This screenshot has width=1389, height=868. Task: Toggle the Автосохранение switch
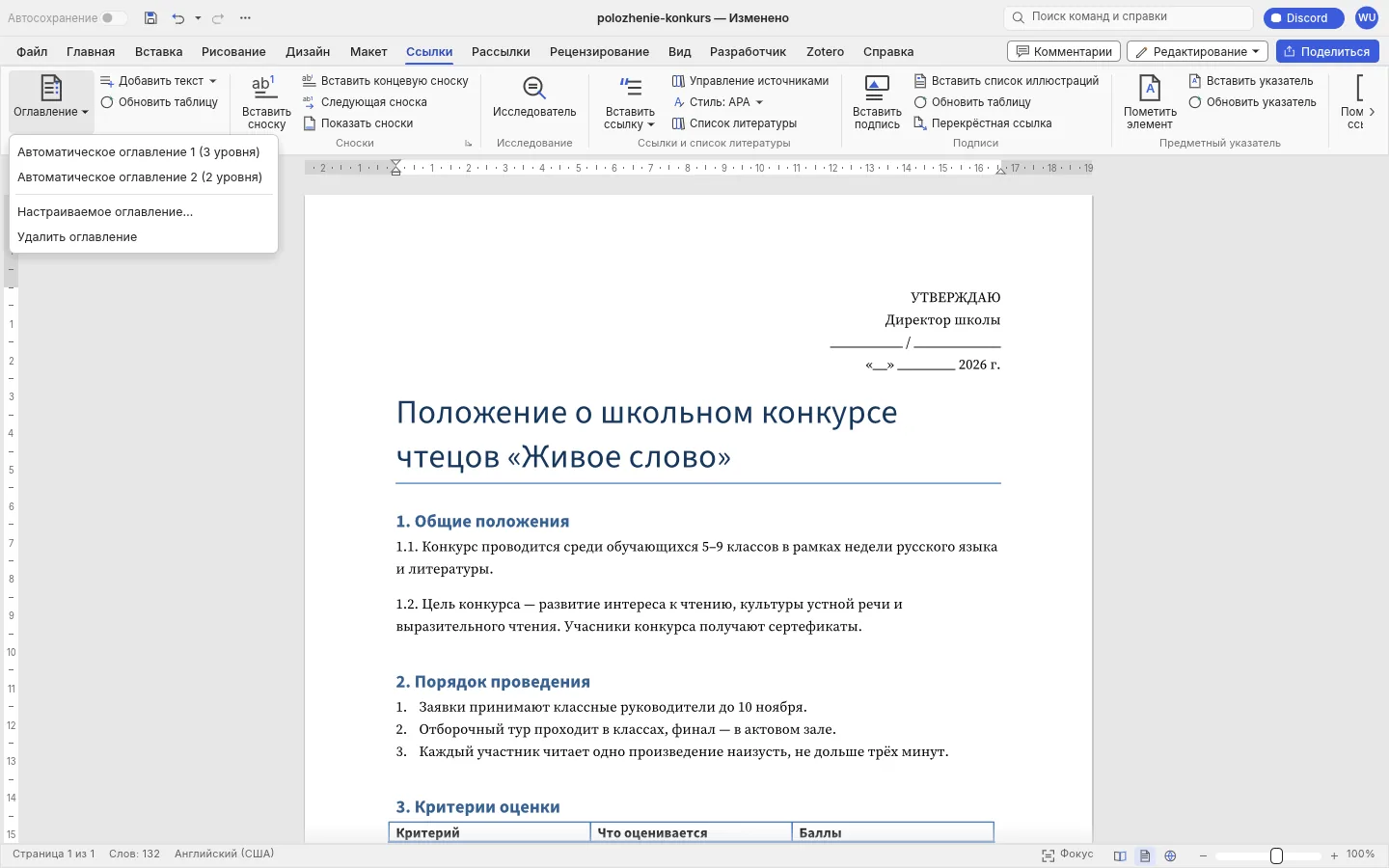click(114, 18)
